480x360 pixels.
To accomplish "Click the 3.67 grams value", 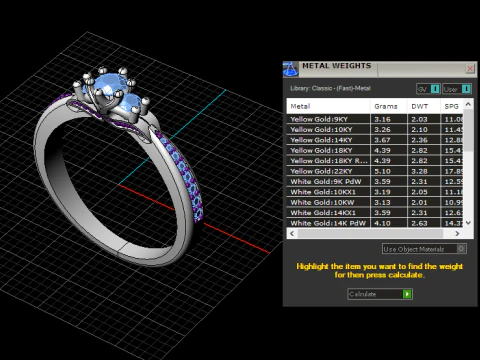I will pos(382,140).
